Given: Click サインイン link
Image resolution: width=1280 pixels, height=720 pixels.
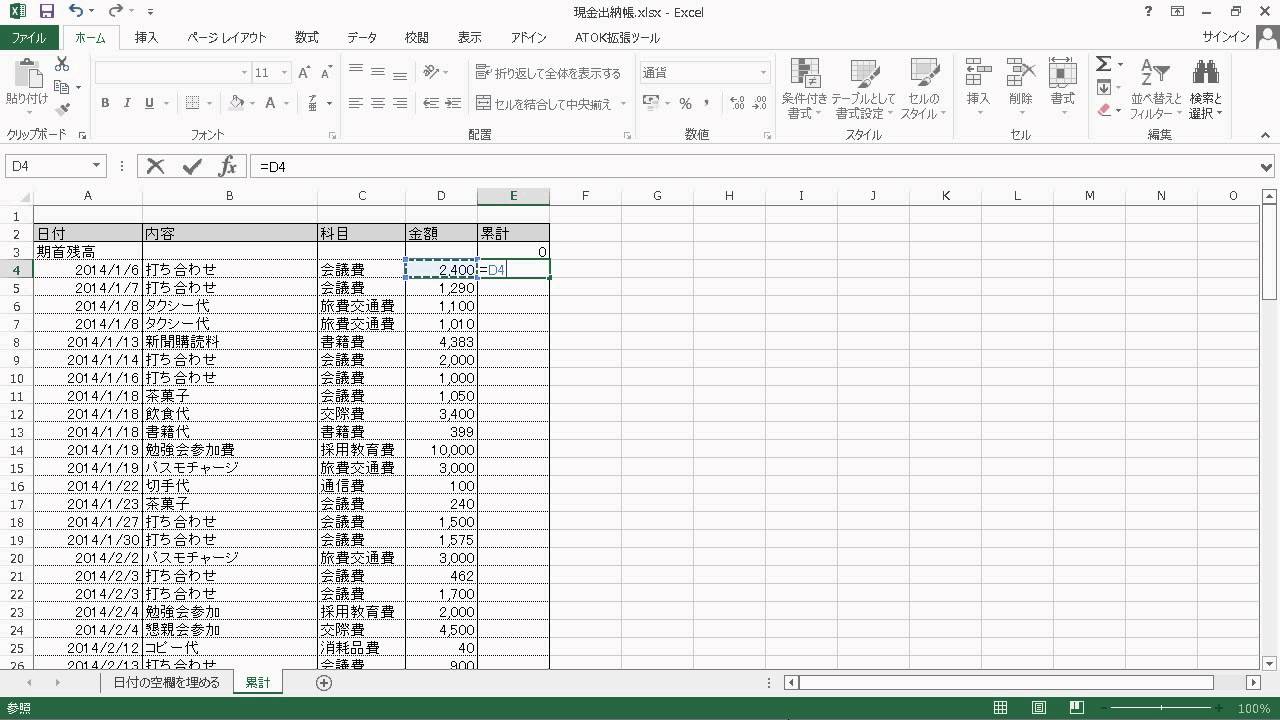Looking at the screenshot, I should pyautogui.click(x=1225, y=38).
